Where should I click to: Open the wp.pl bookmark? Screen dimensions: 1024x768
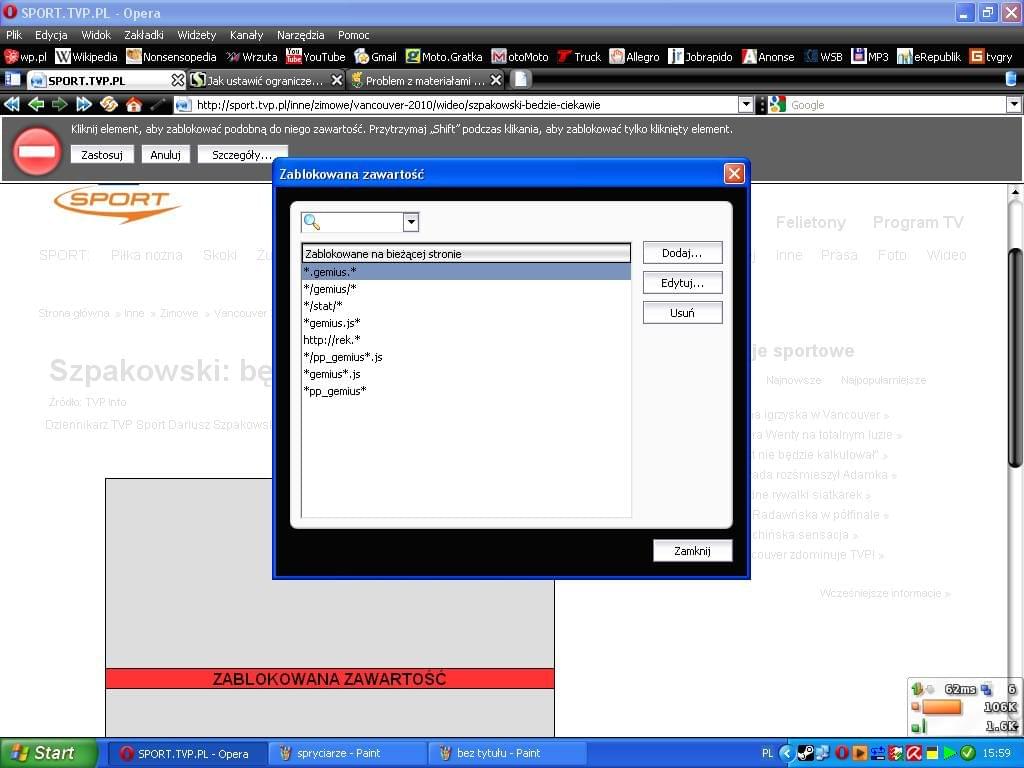[25, 57]
